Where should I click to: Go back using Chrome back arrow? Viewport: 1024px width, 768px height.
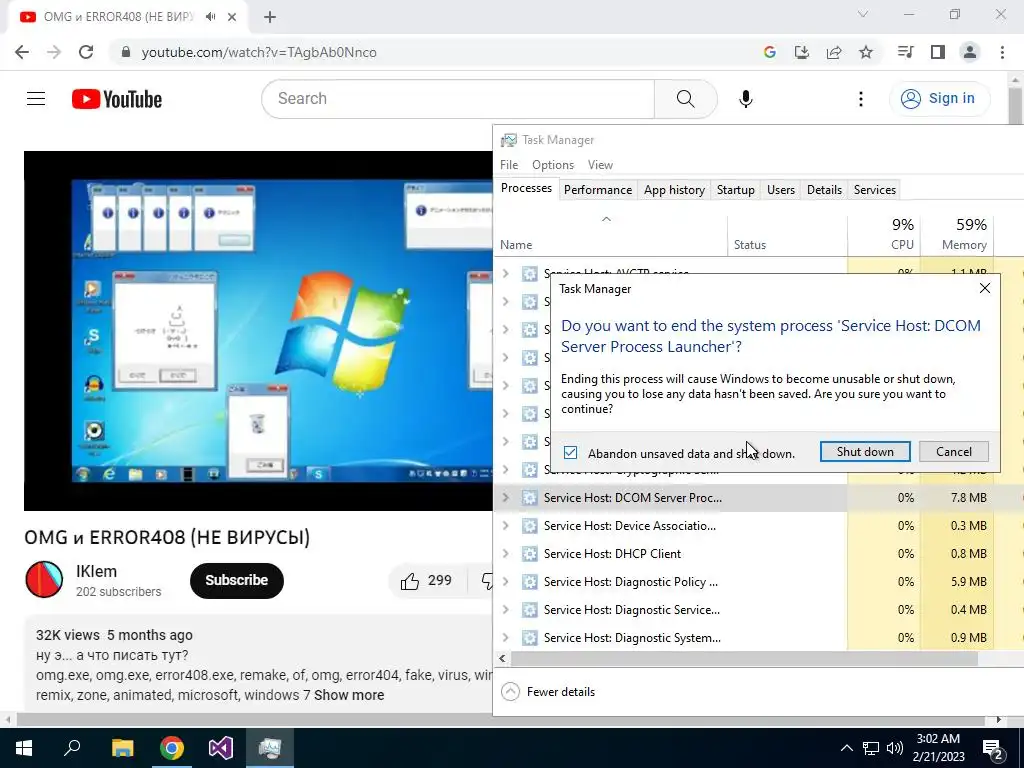click(22, 52)
